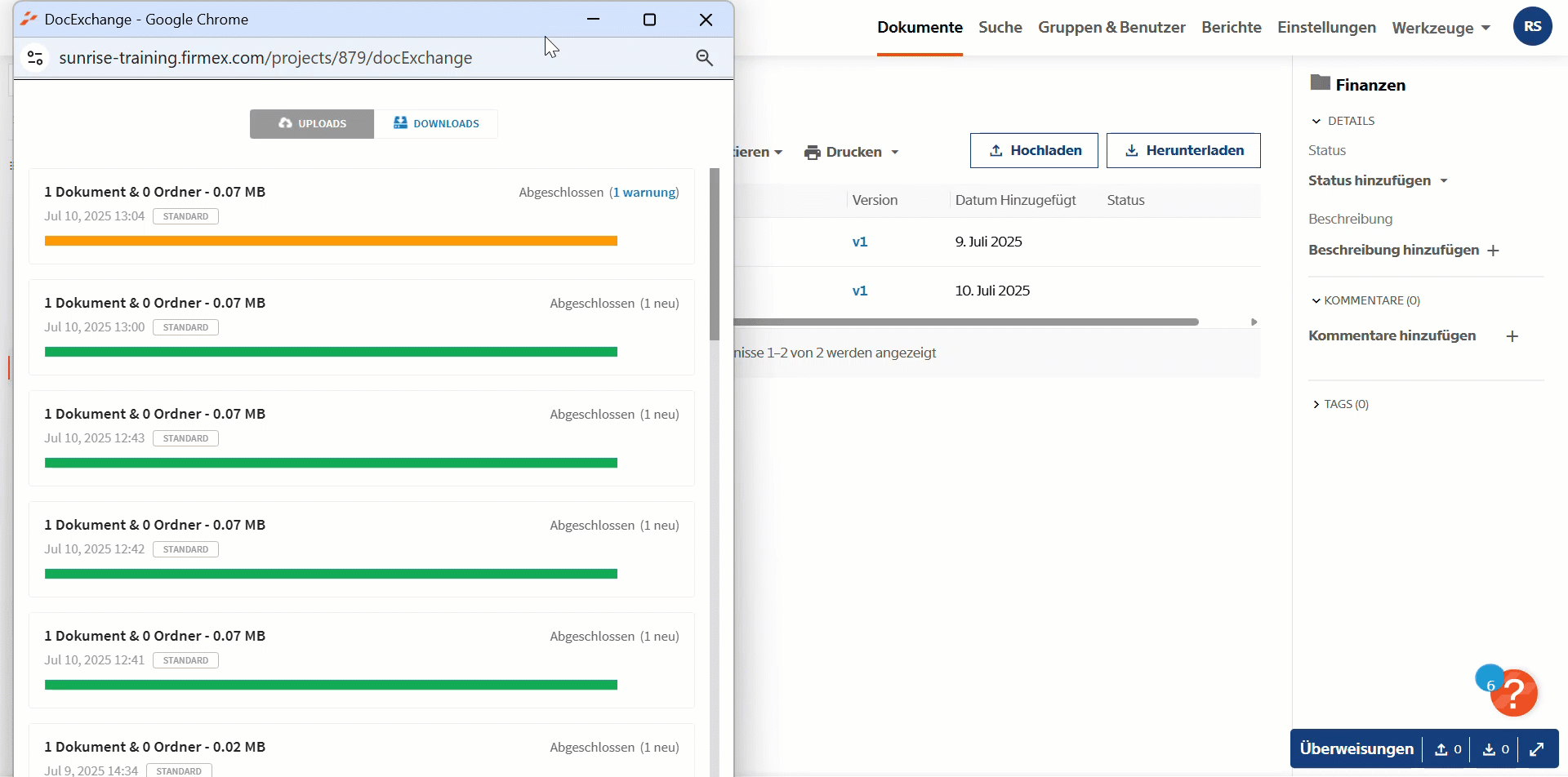
Task: Open the '1 warnung' link
Action: point(644,193)
